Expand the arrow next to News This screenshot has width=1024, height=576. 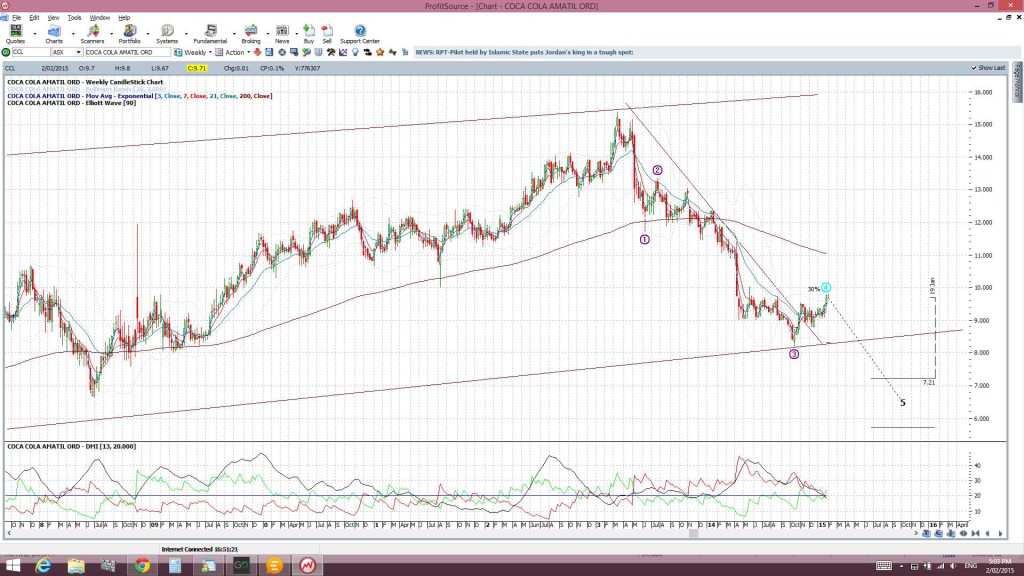coord(296,33)
